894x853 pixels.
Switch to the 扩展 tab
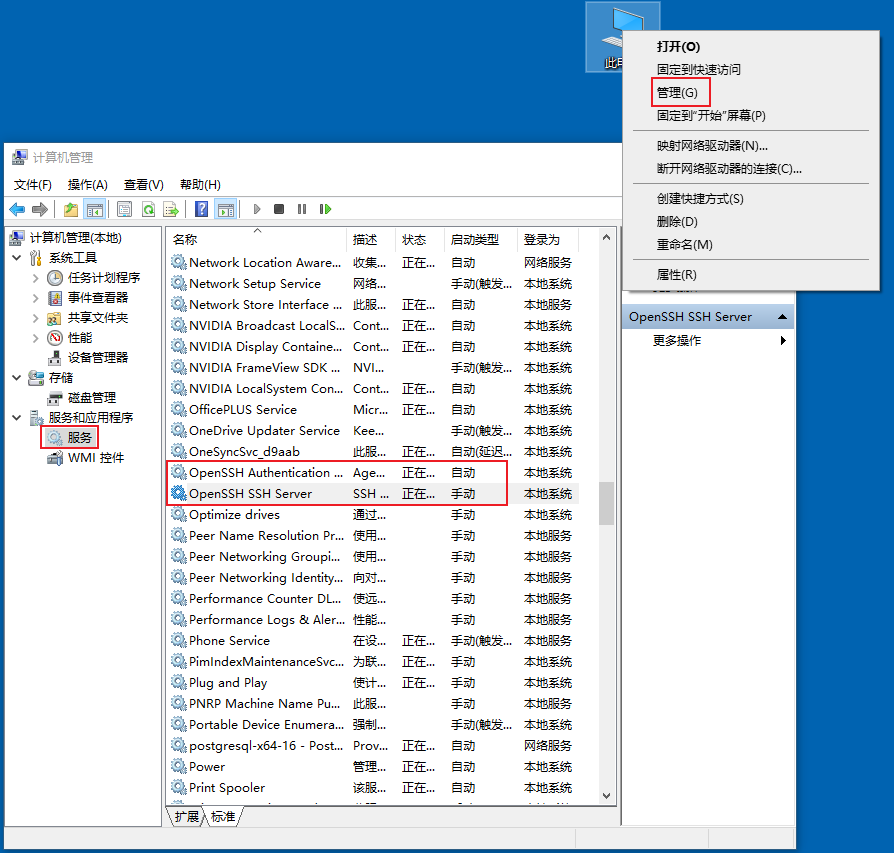tap(186, 817)
